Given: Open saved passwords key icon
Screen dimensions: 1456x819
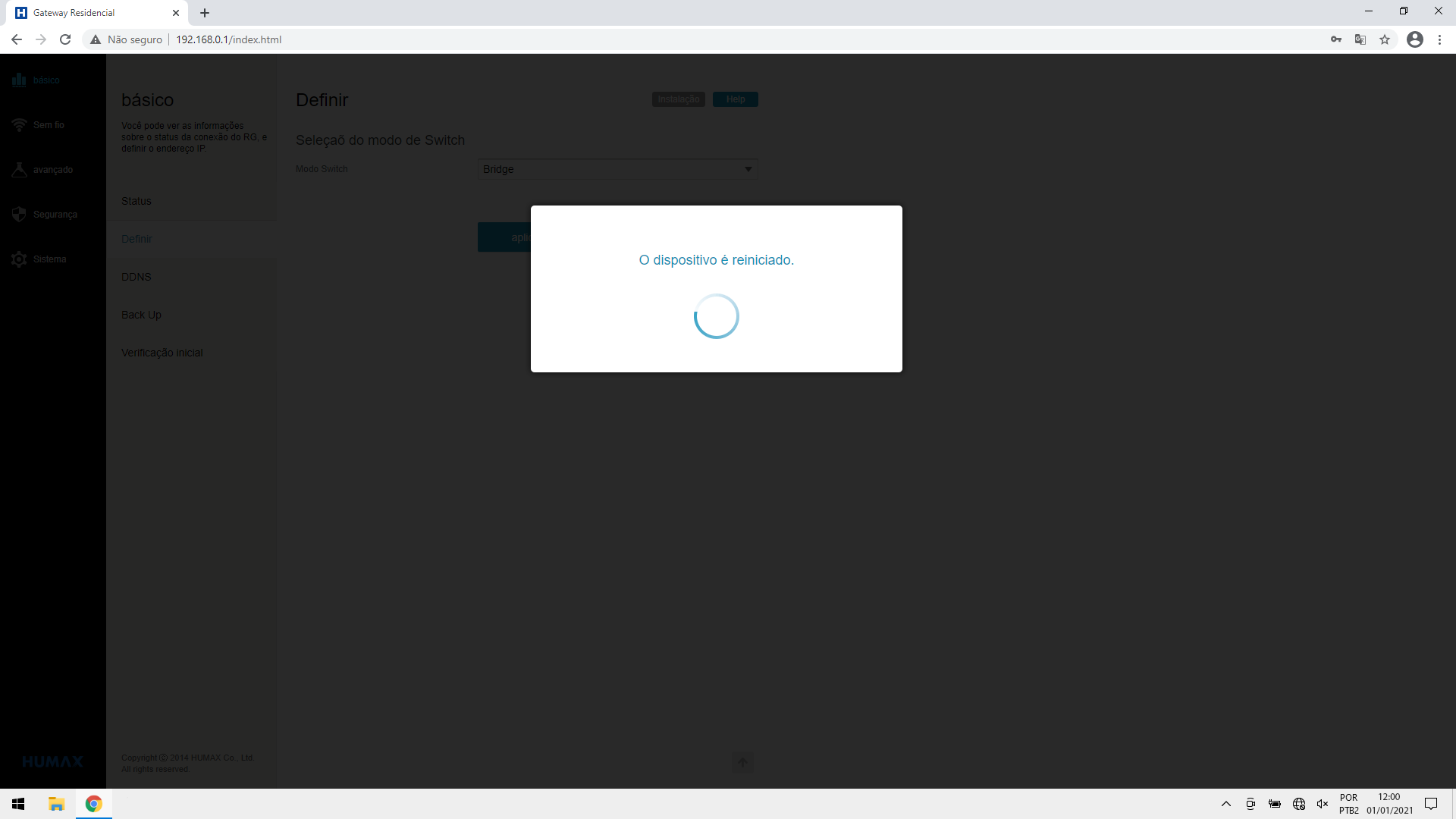Looking at the screenshot, I should point(1336,39).
